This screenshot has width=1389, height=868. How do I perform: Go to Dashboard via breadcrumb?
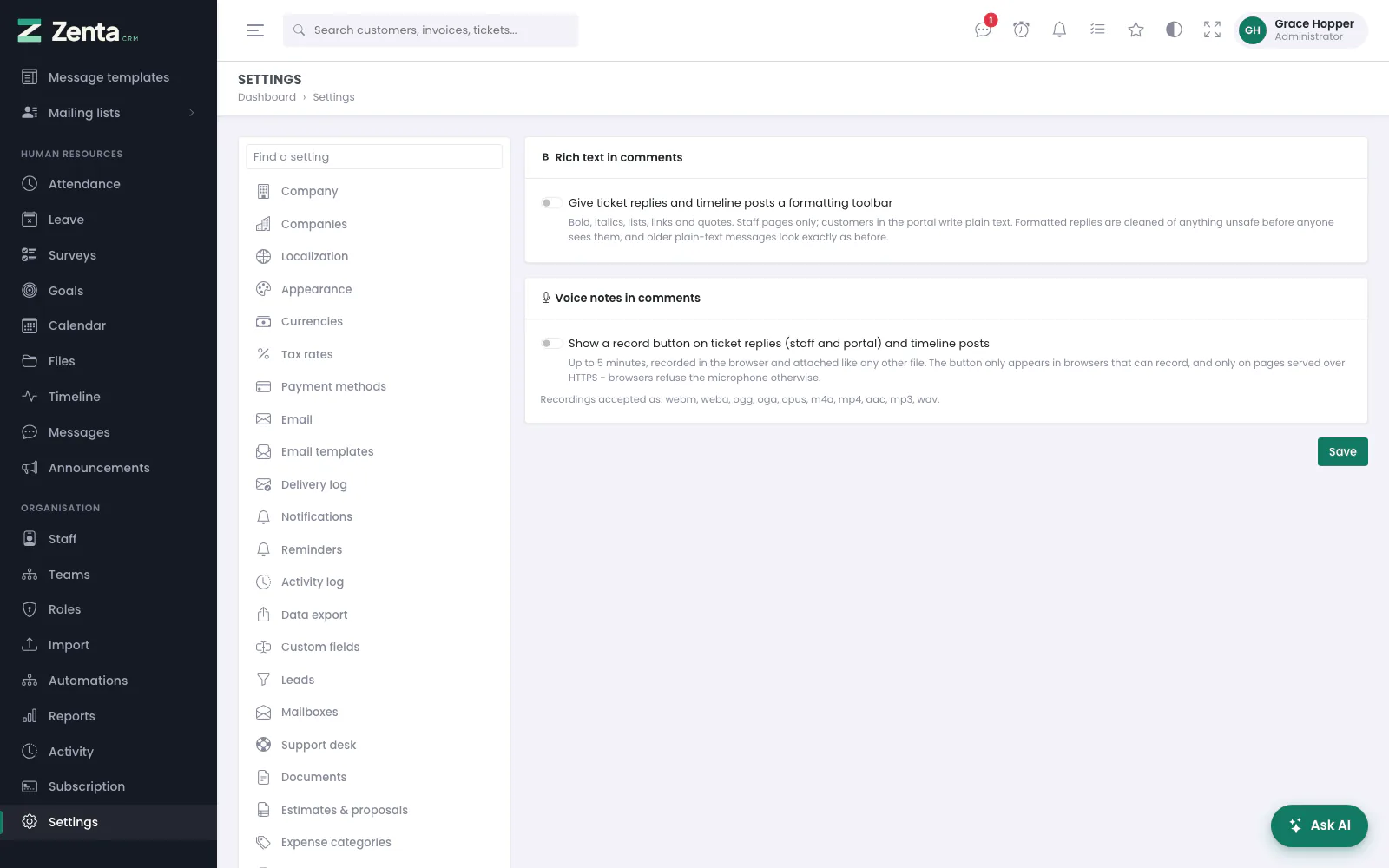point(267,97)
